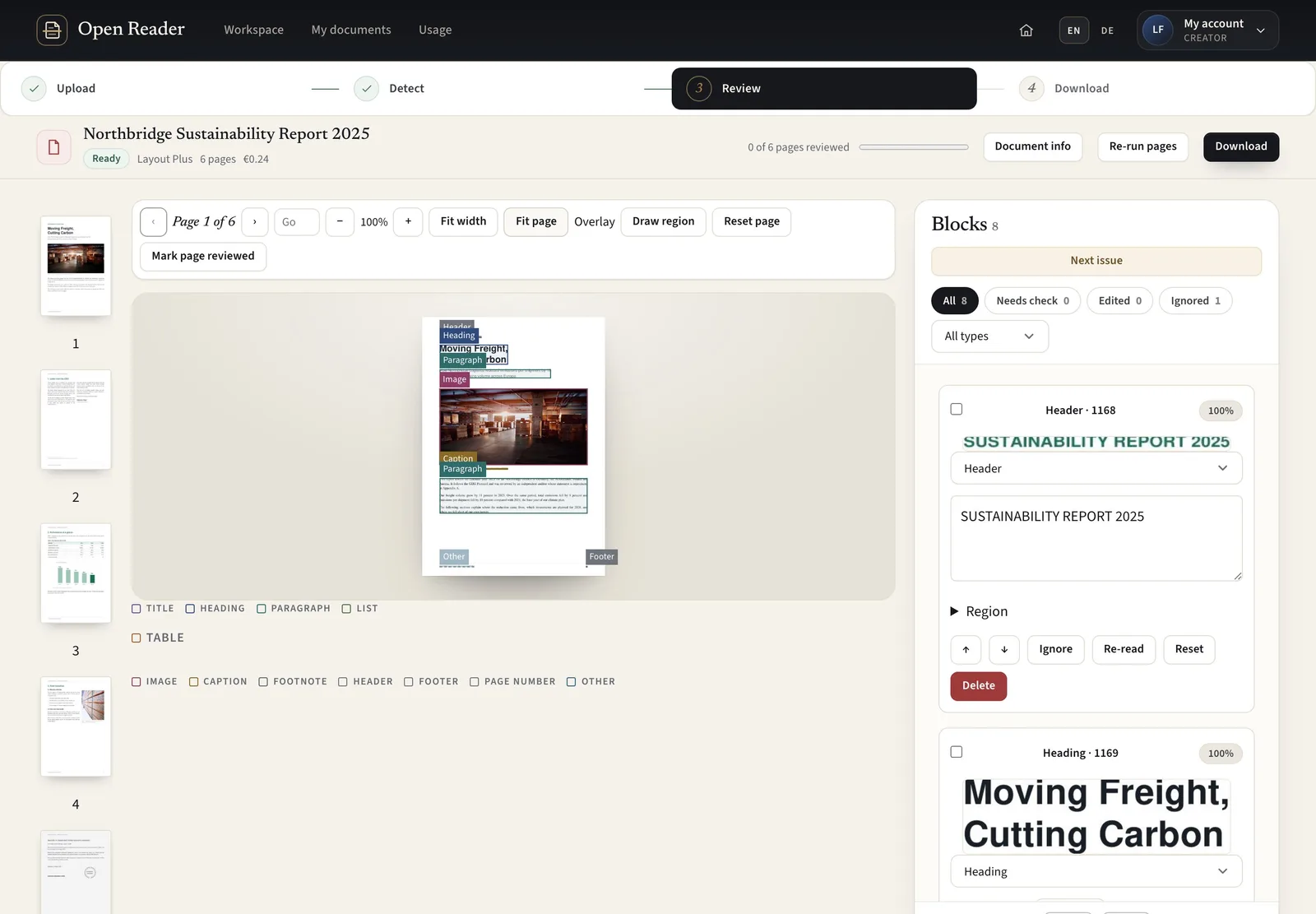Click the Go page number field
The image size is (1316, 914).
point(296,222)
